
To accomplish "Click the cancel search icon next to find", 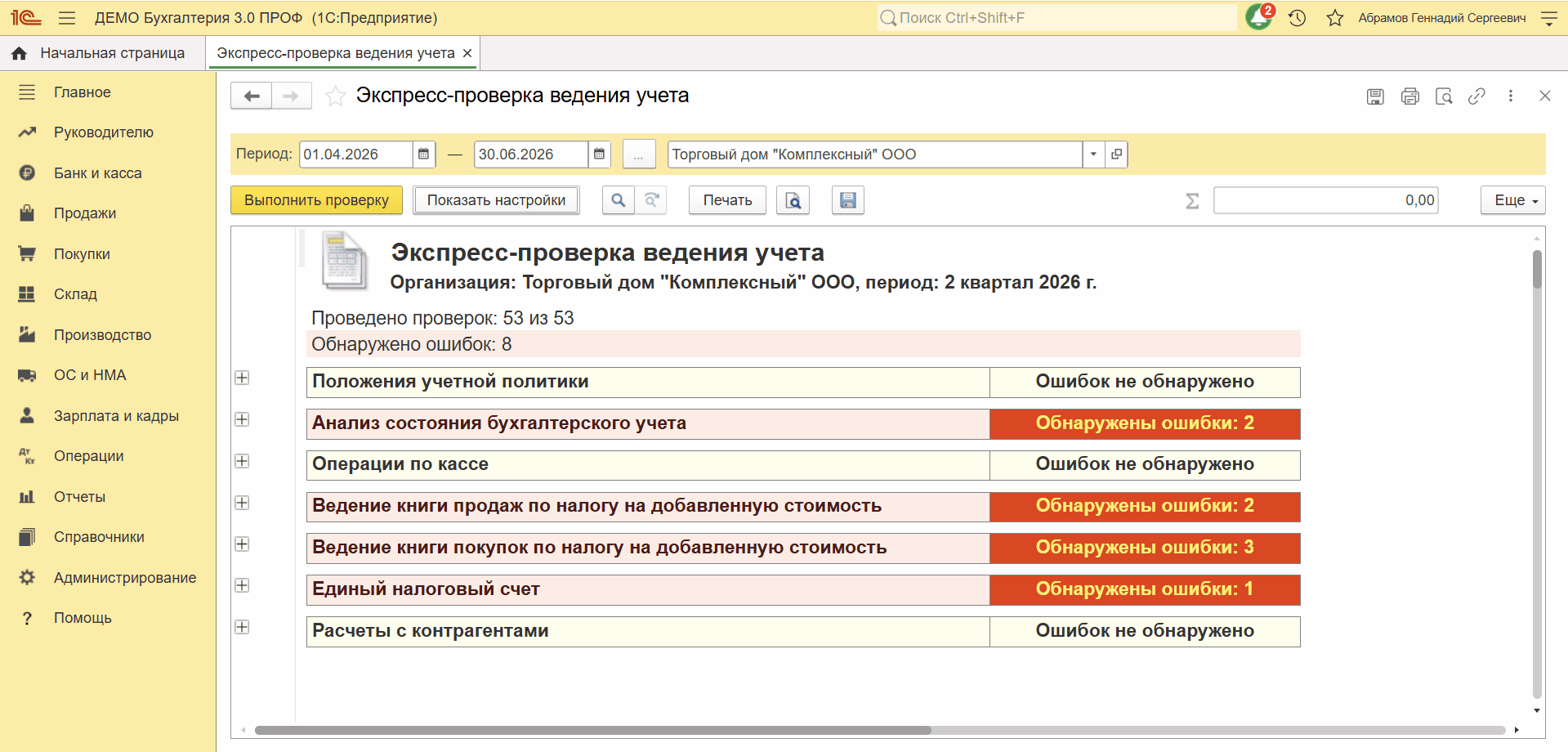I will point(651,200).
